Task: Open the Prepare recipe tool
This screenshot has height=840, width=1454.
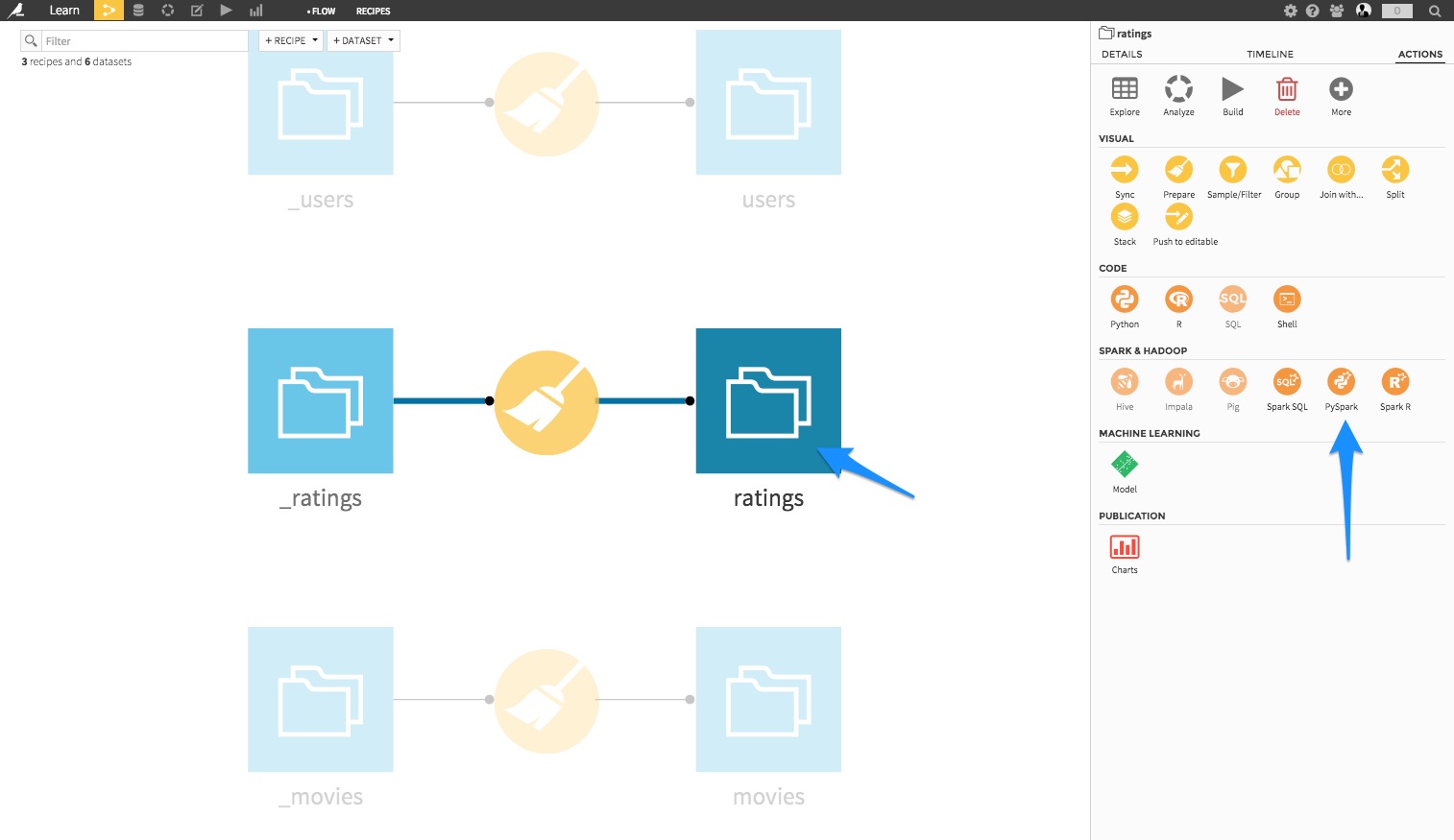Action: (1178, 177)
